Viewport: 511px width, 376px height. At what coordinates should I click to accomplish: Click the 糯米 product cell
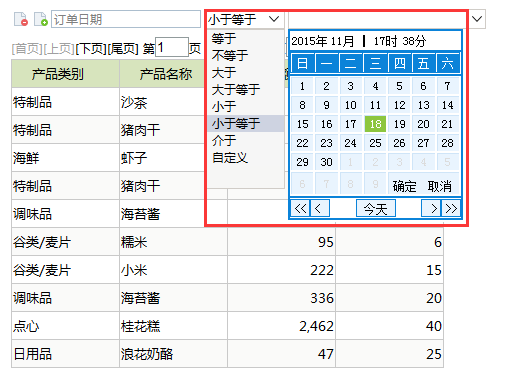click(x=173, y=242)
